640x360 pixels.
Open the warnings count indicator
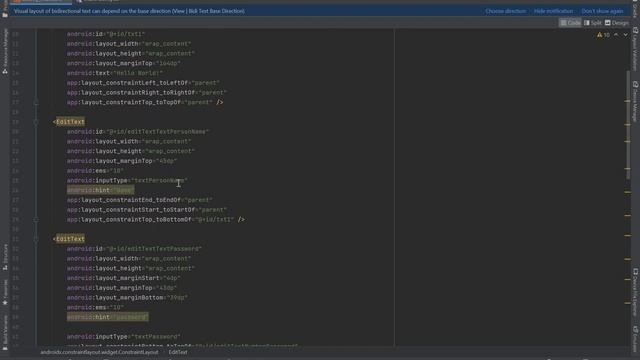coord(603,35)
